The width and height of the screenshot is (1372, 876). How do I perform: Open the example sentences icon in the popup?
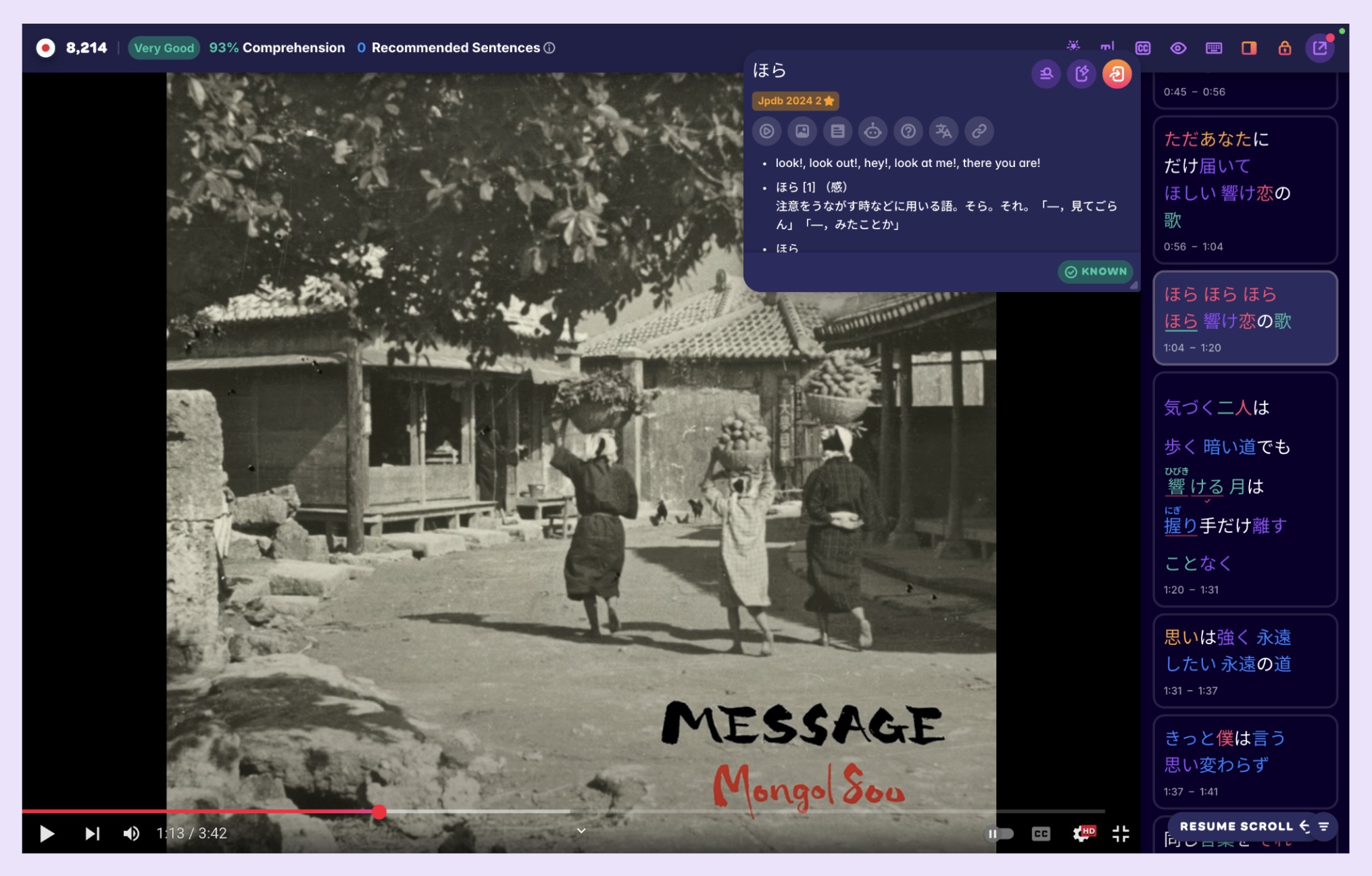pos(838,131)
